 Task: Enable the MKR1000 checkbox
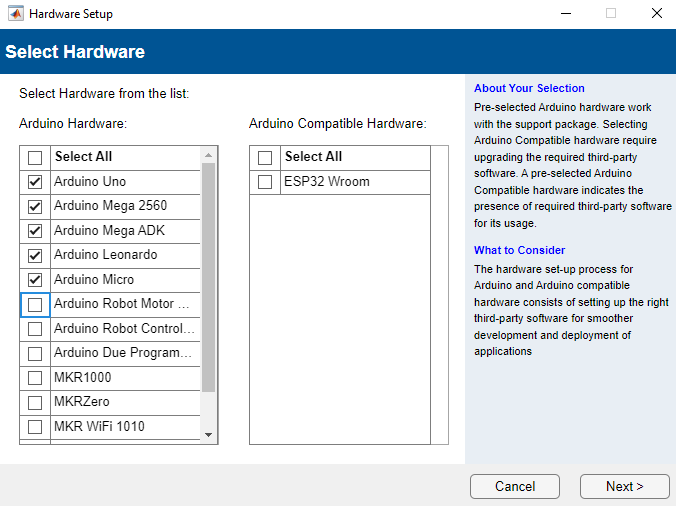point(35,378)
